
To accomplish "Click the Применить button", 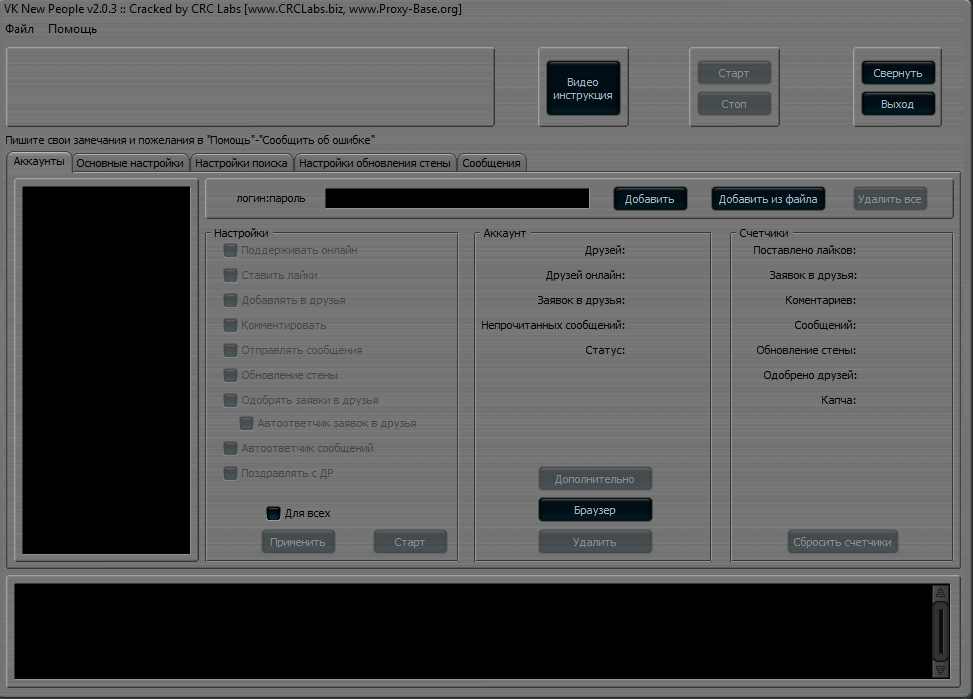I will point(298,542).
